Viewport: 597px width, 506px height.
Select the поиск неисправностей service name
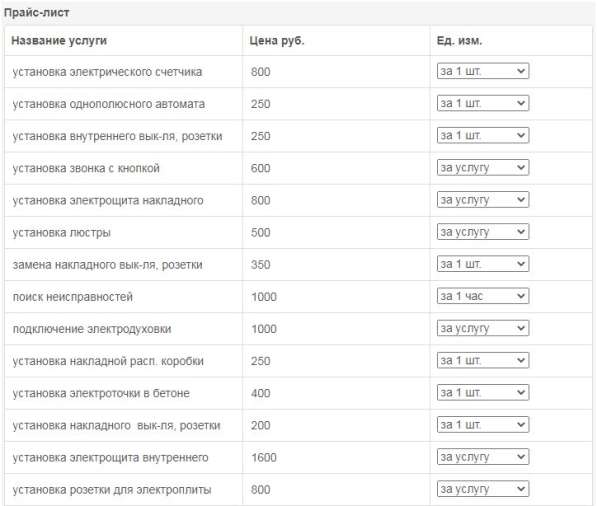73,297
